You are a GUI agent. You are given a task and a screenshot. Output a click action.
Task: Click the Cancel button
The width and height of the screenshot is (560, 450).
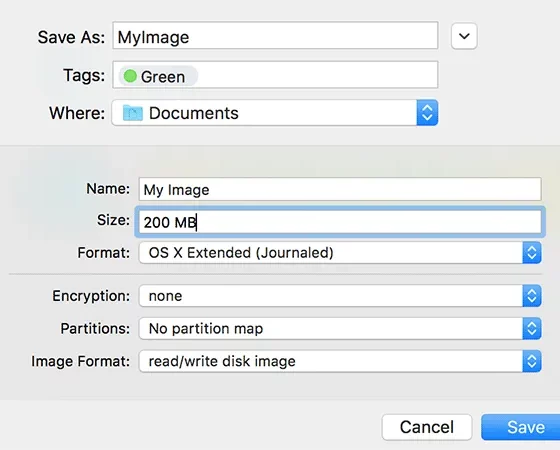pyautogui.click(x=427, y=427)
